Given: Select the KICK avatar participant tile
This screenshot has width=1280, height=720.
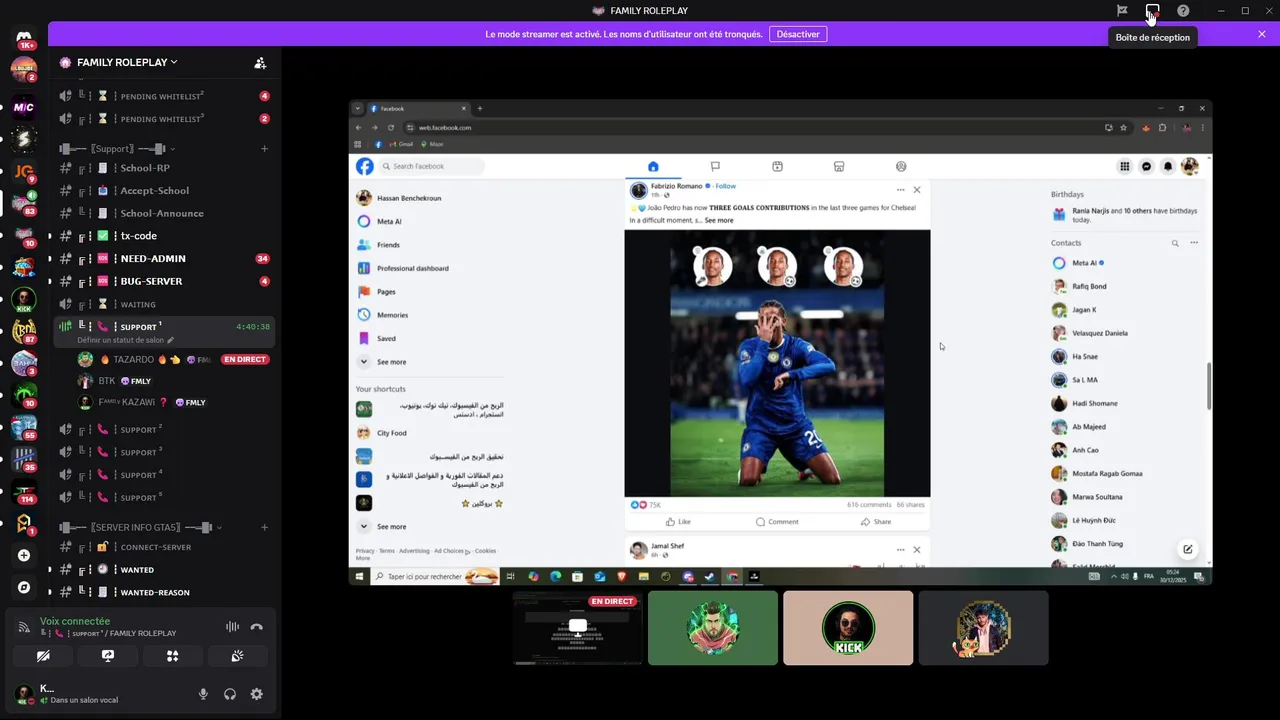Looking at the screenshot, I should (x=848, y=628).
